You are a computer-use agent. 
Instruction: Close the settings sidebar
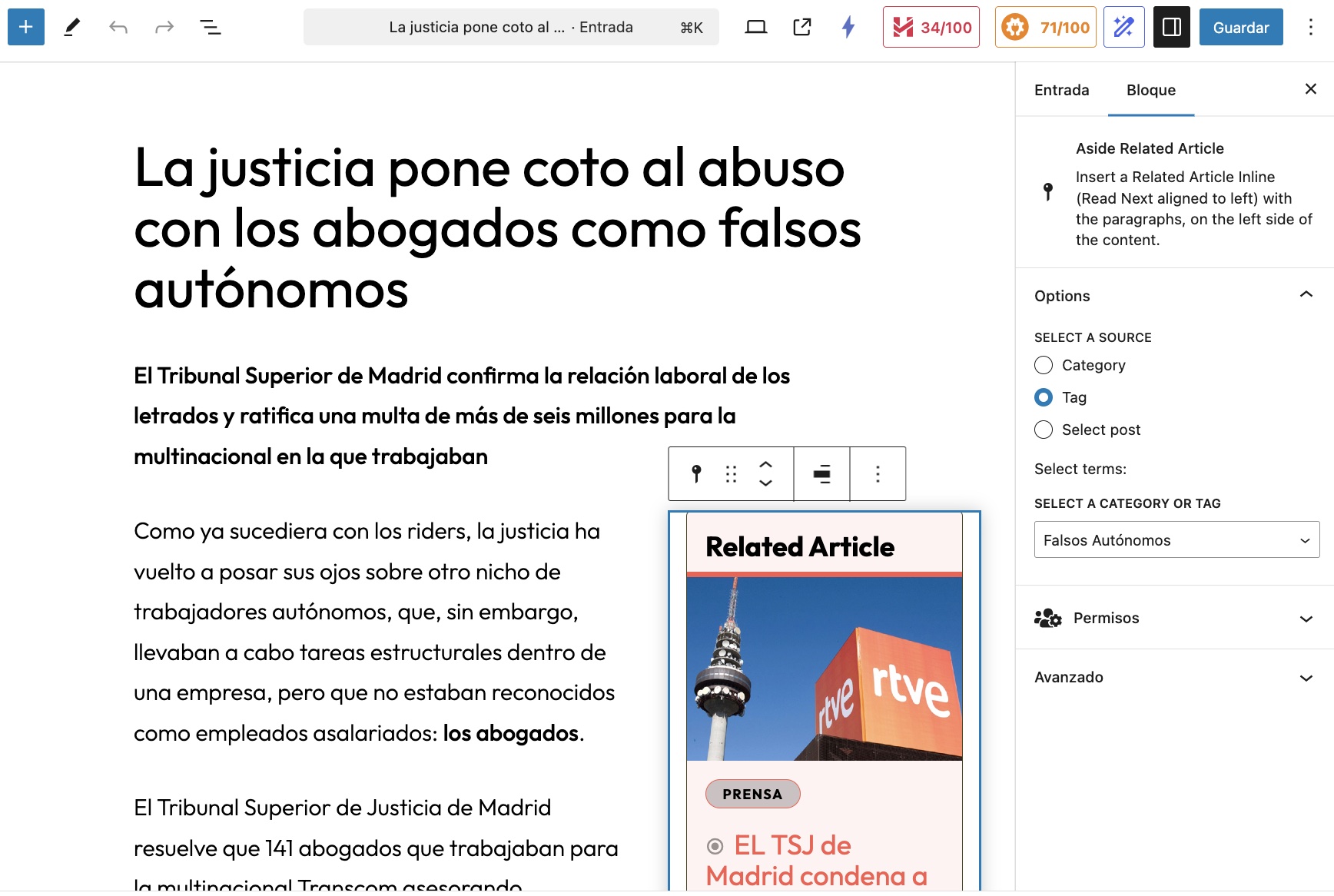tap(1310, 89)
